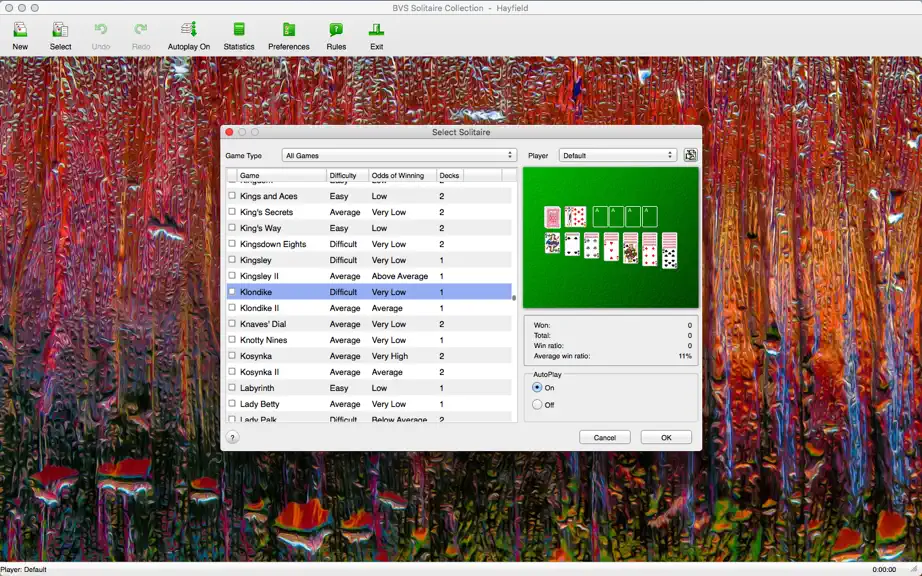This screenshot has height=576, width=922.
Task: Open the Player Default dropdown
Action: coord(617,155)
